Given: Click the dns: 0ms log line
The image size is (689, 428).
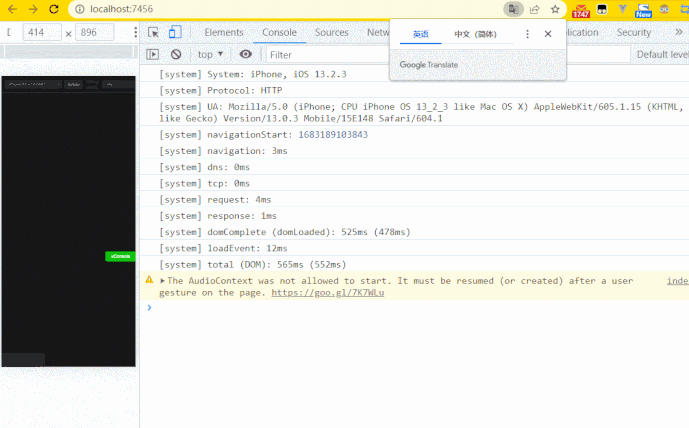Looking at the screenshot, I should tap(204, 167).
